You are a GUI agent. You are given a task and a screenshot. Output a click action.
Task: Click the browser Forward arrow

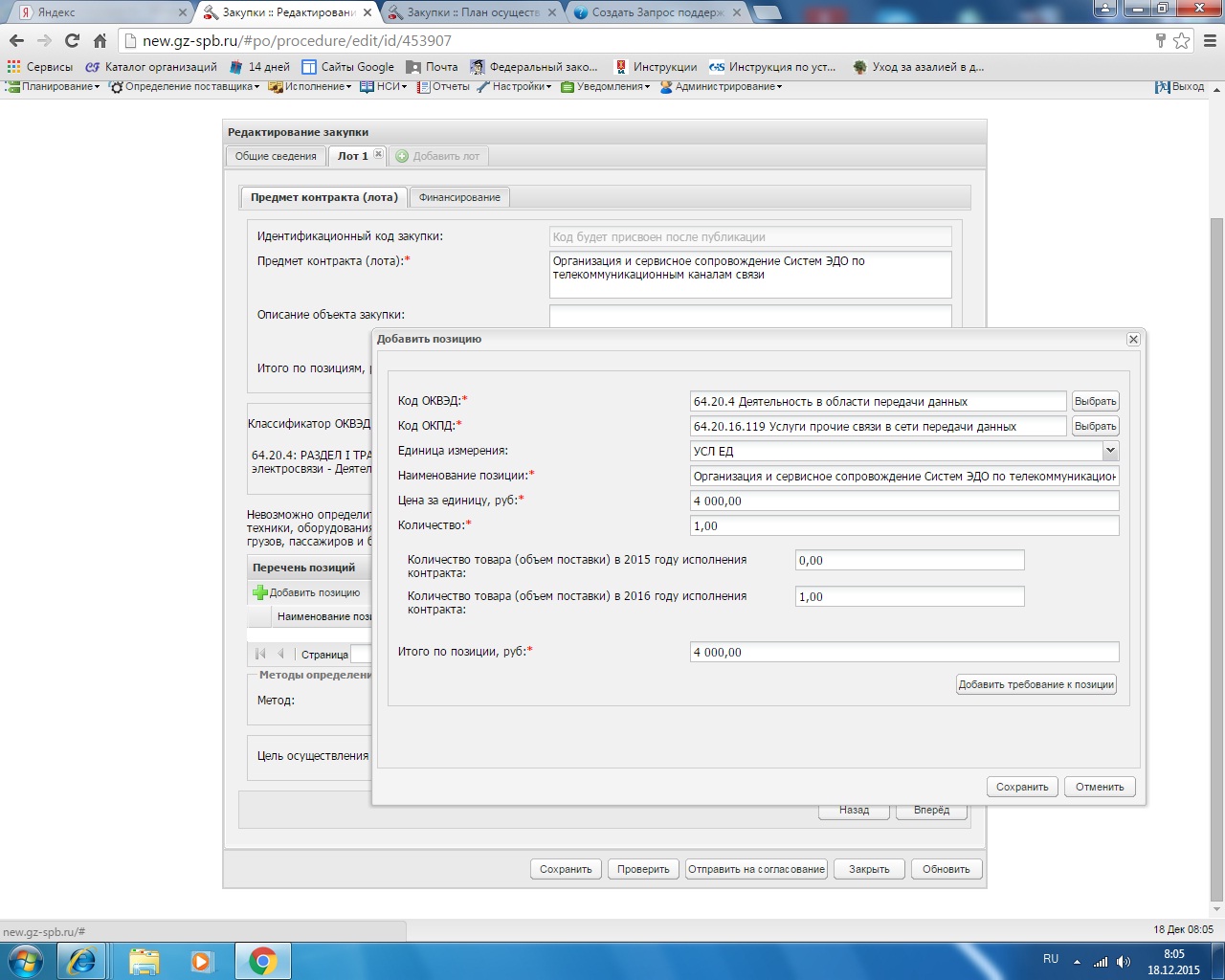[44, 40]
